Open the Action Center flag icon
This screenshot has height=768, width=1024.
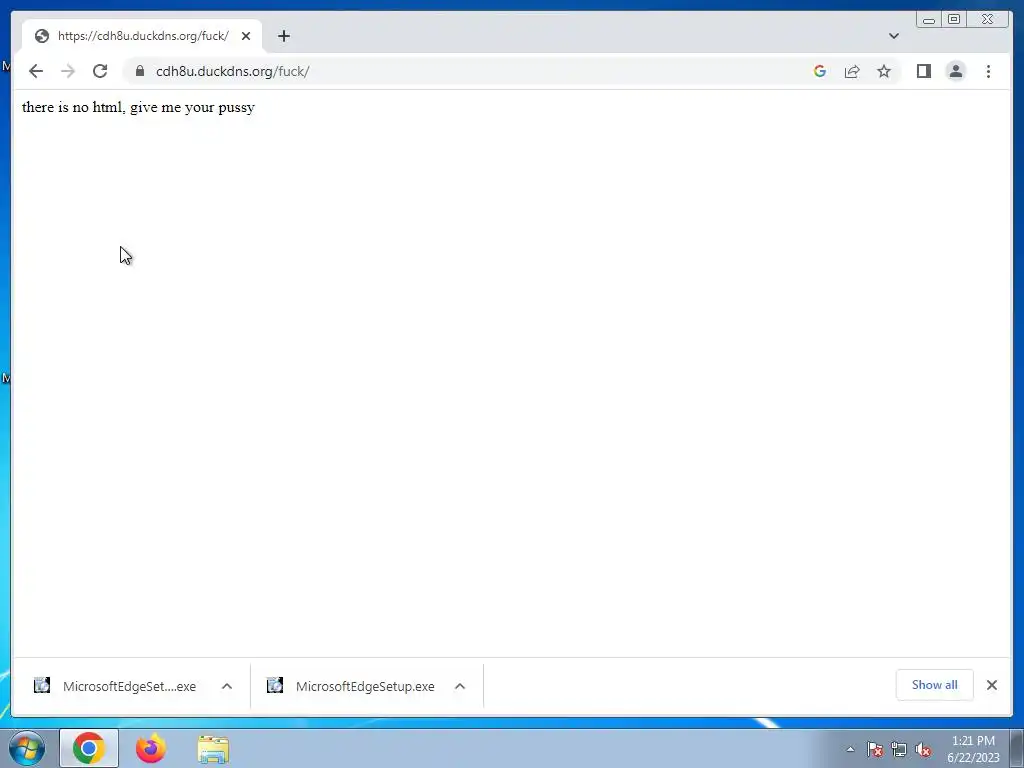coord(874,749)
